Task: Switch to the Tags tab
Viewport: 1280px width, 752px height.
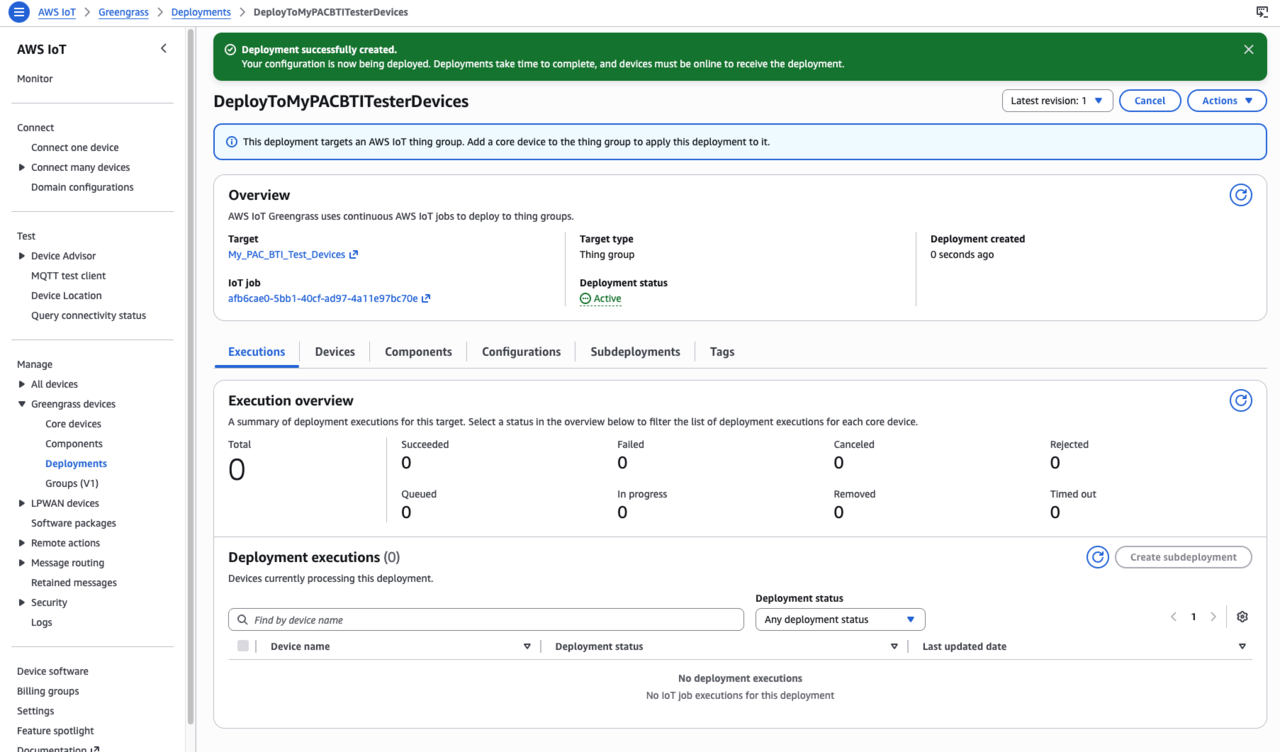Action: [x=722, y=352]
